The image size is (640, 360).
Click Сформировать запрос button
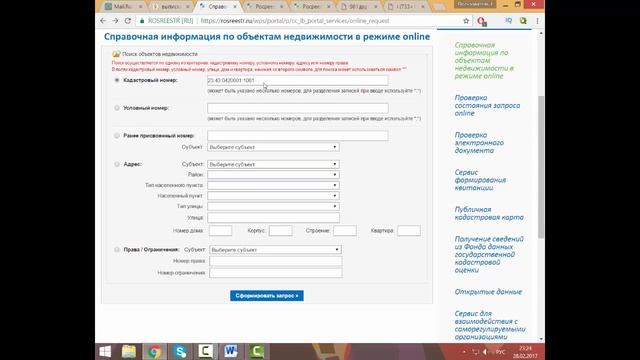[x=267, y=296]
